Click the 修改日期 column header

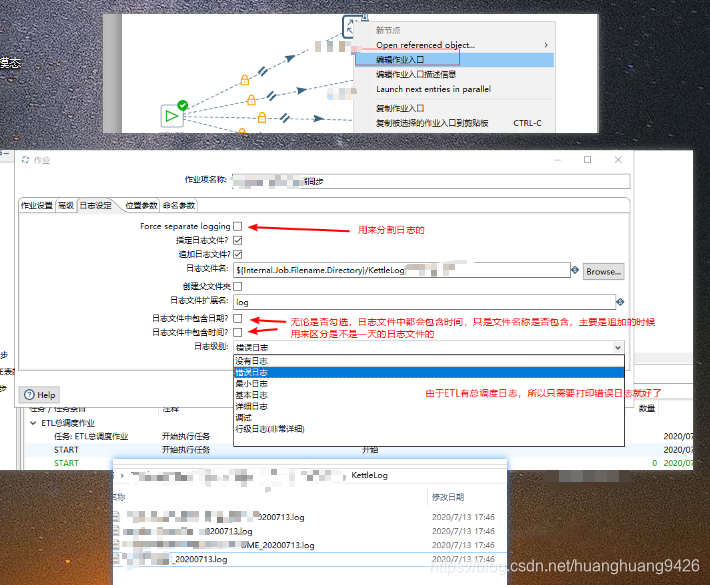447,497
